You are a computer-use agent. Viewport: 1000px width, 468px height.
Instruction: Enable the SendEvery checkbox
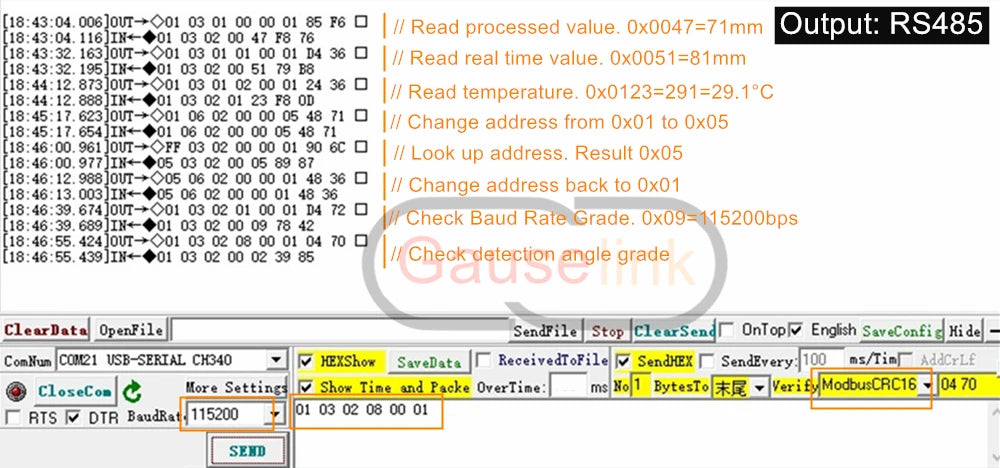pyautogui.click(x=706, y=361)
